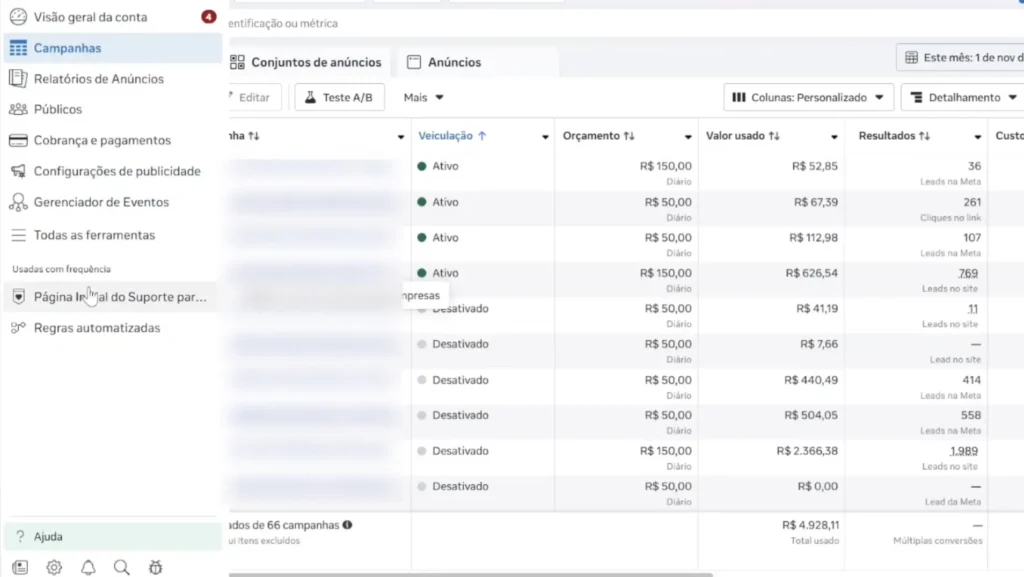Open campaign name column options arrow

[x=401, y=136]
